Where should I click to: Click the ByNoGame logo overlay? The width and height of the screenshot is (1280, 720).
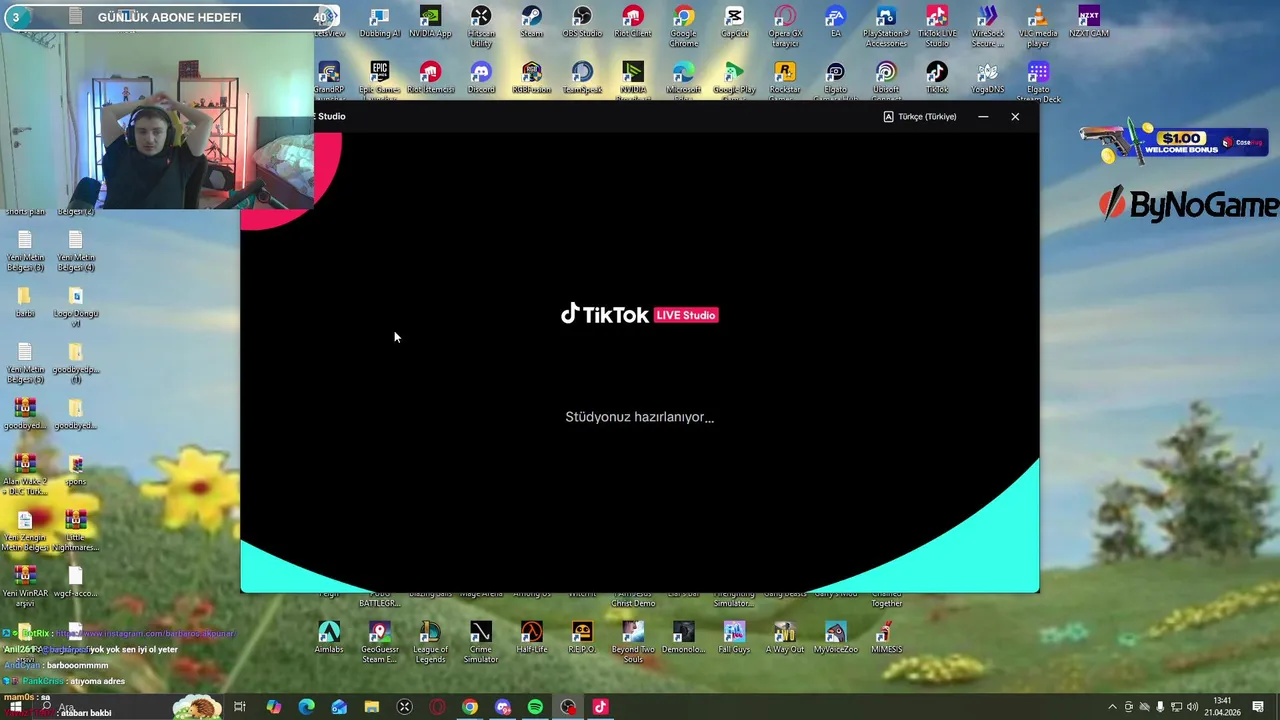(1188, 205)
